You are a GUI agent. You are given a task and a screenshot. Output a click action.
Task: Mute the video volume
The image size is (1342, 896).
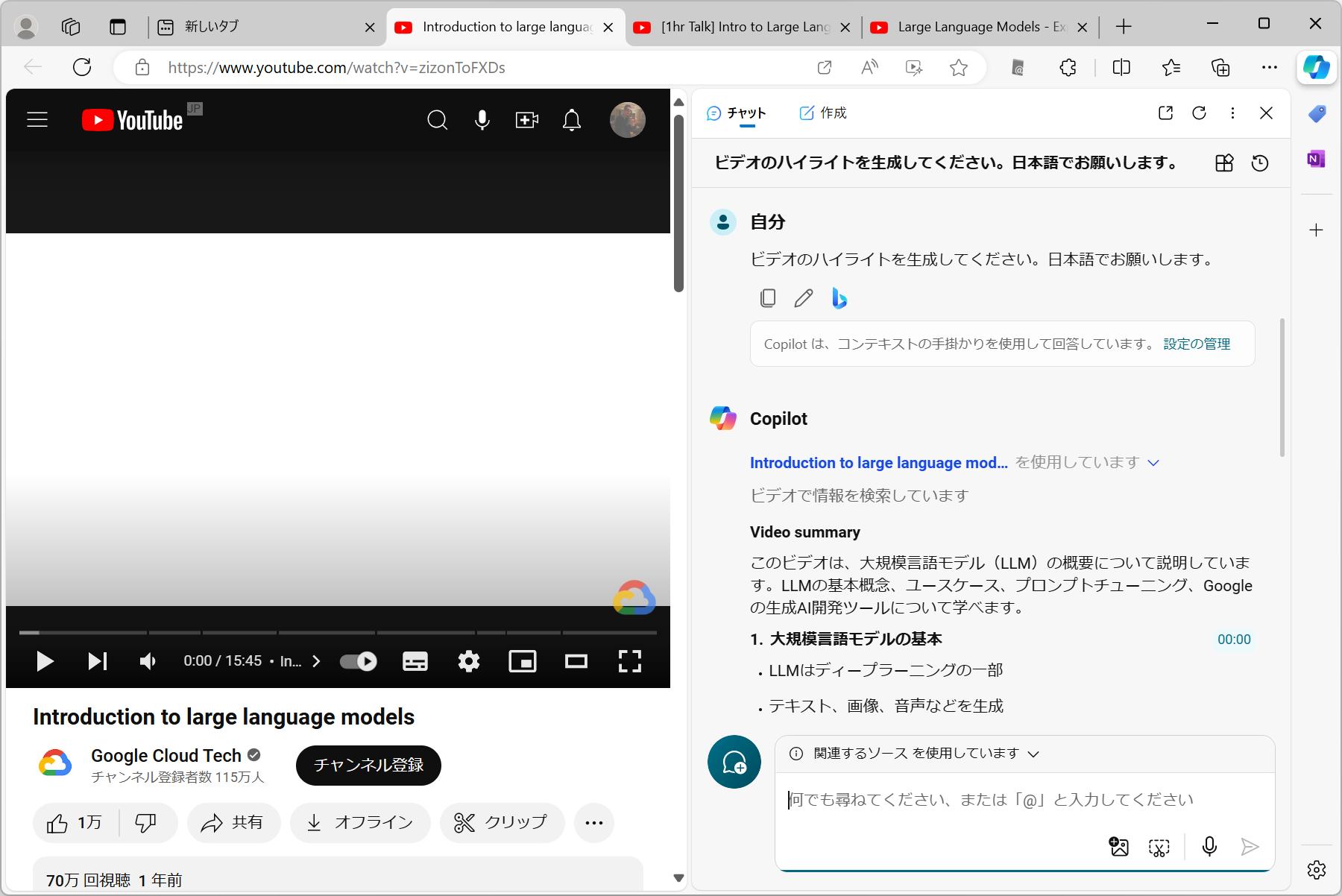point(148,661)
